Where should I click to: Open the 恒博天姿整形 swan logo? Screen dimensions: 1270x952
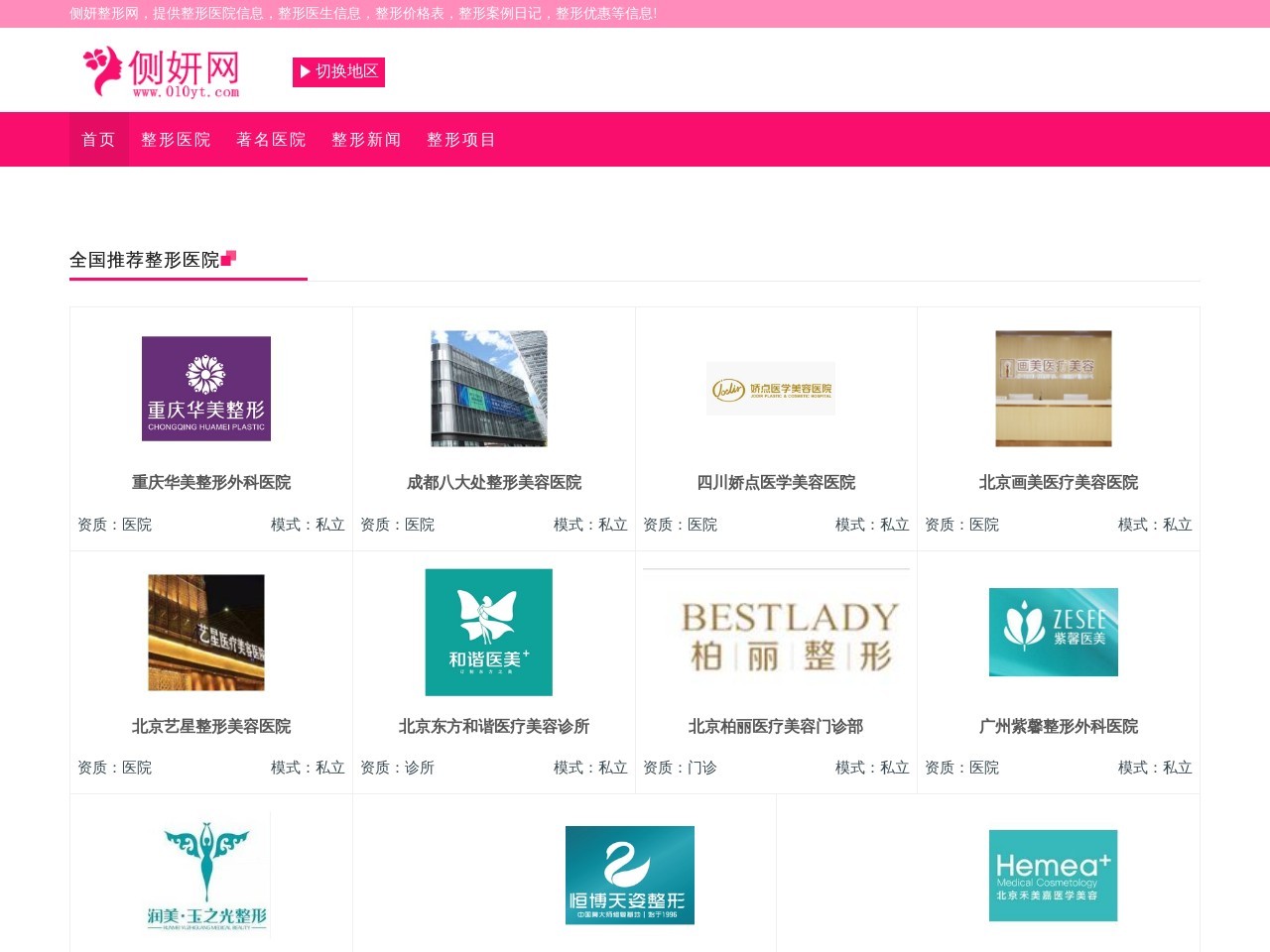630,876
